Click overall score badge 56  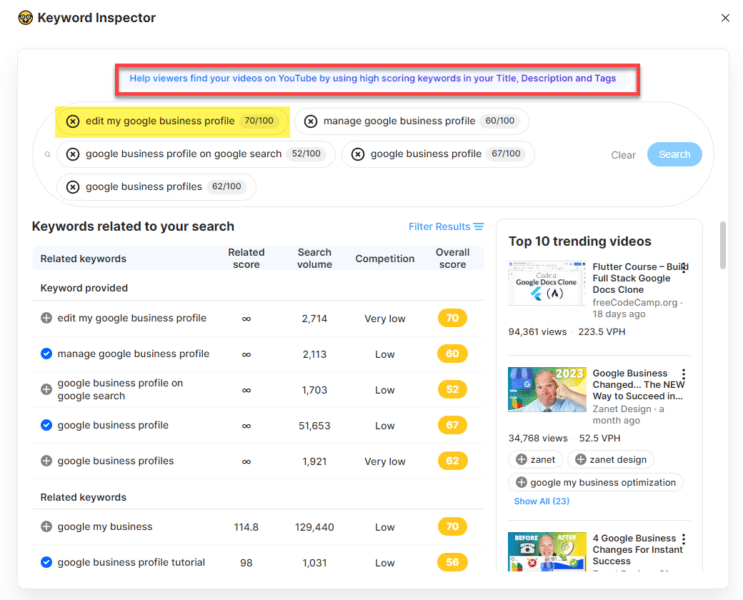coord(453,562)
